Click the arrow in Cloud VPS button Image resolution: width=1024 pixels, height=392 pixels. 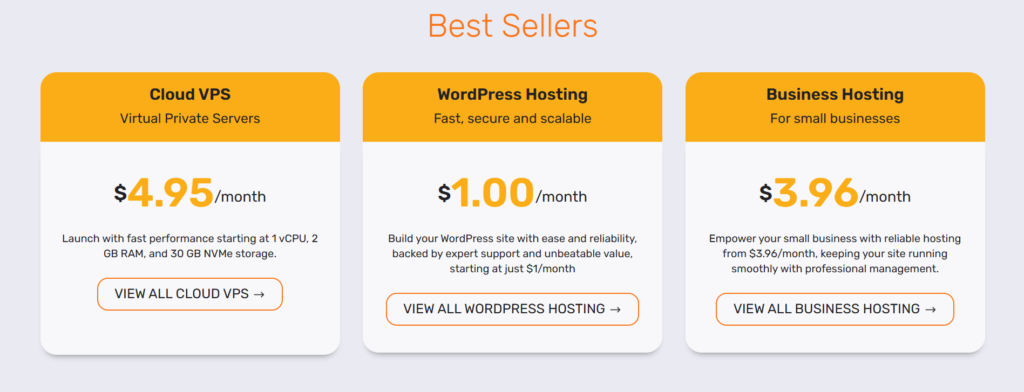(259, 295)
